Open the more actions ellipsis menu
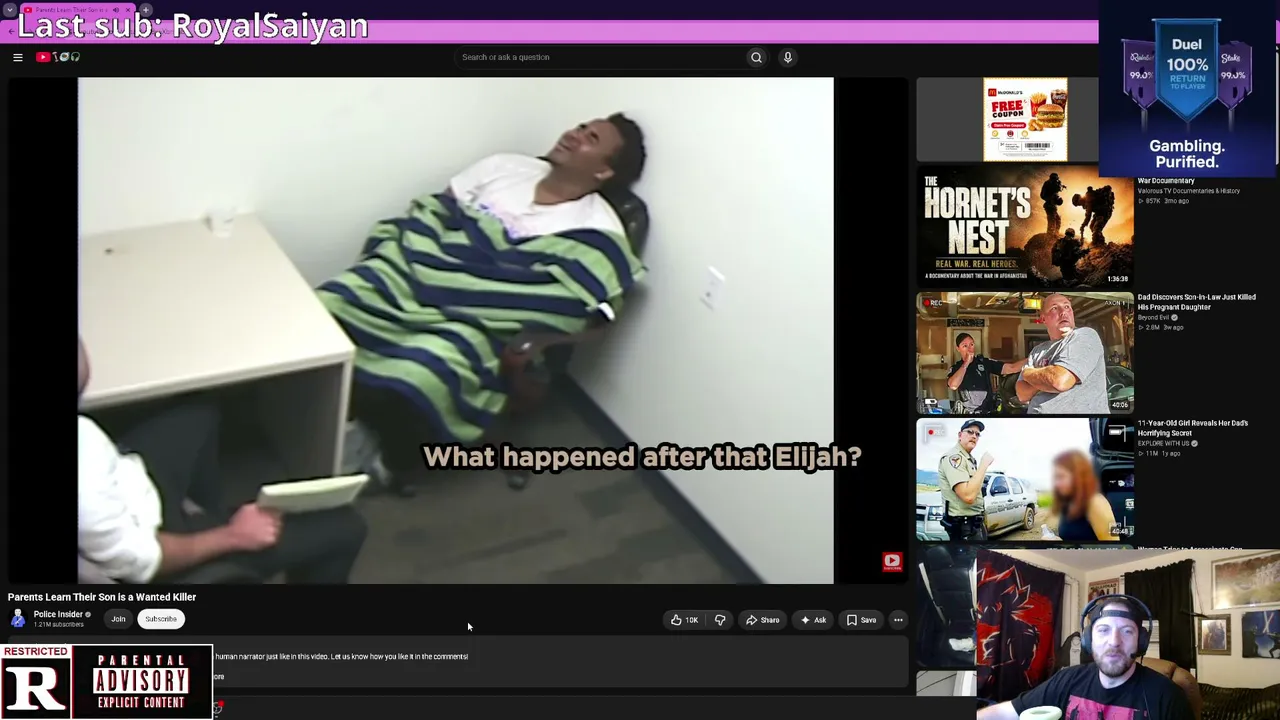 point(898,620)
